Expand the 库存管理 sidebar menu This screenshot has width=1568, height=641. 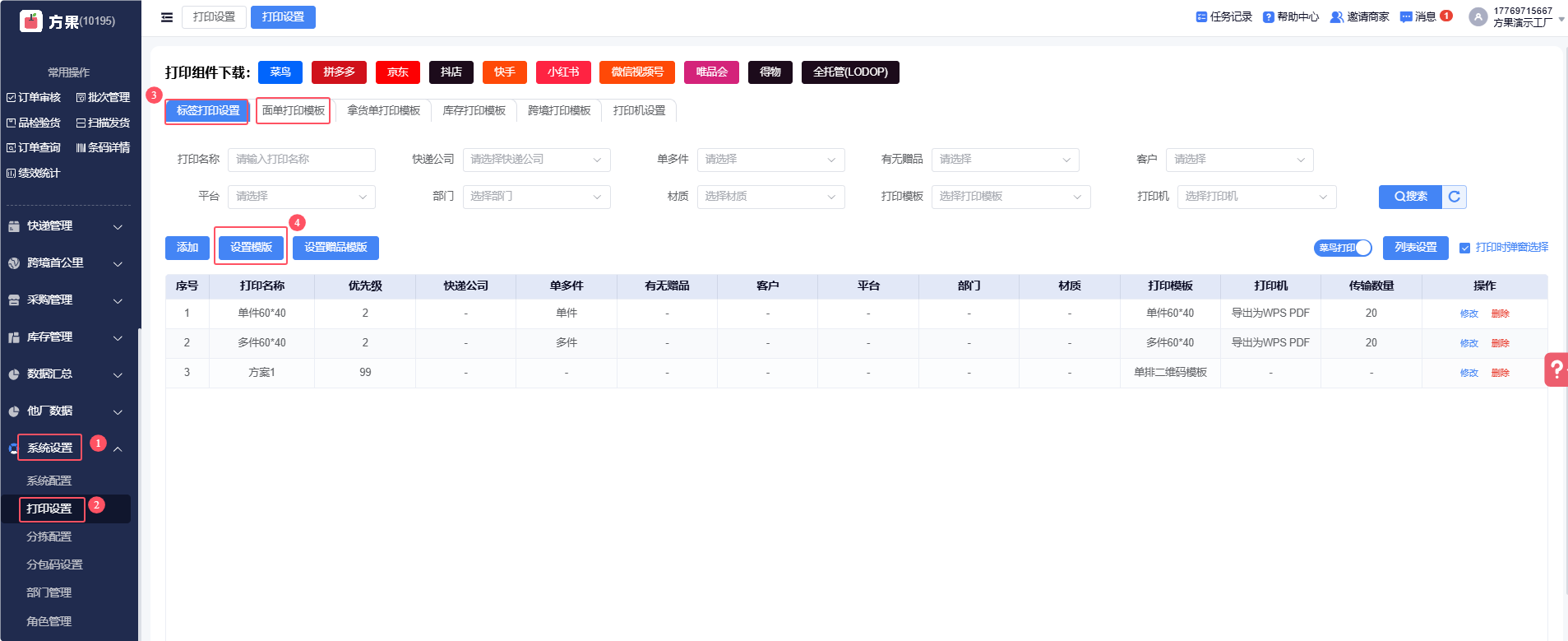[66, 337]
